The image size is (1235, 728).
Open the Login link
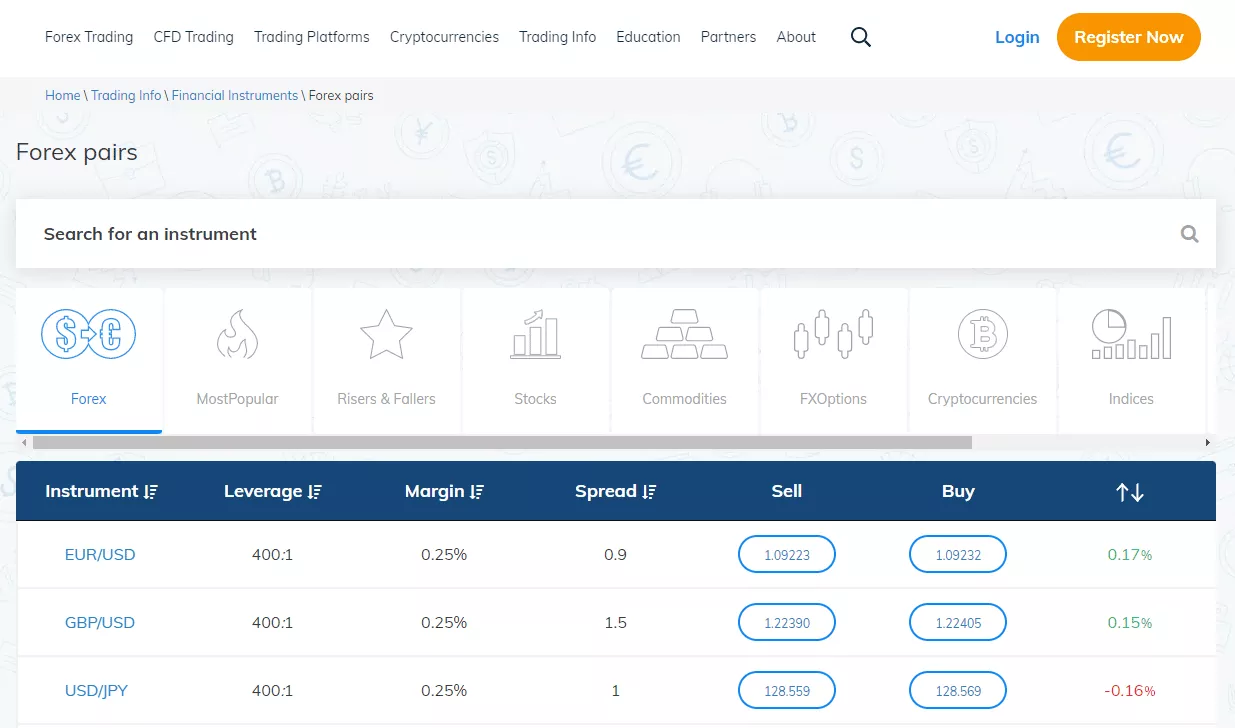pos(1017,37)
